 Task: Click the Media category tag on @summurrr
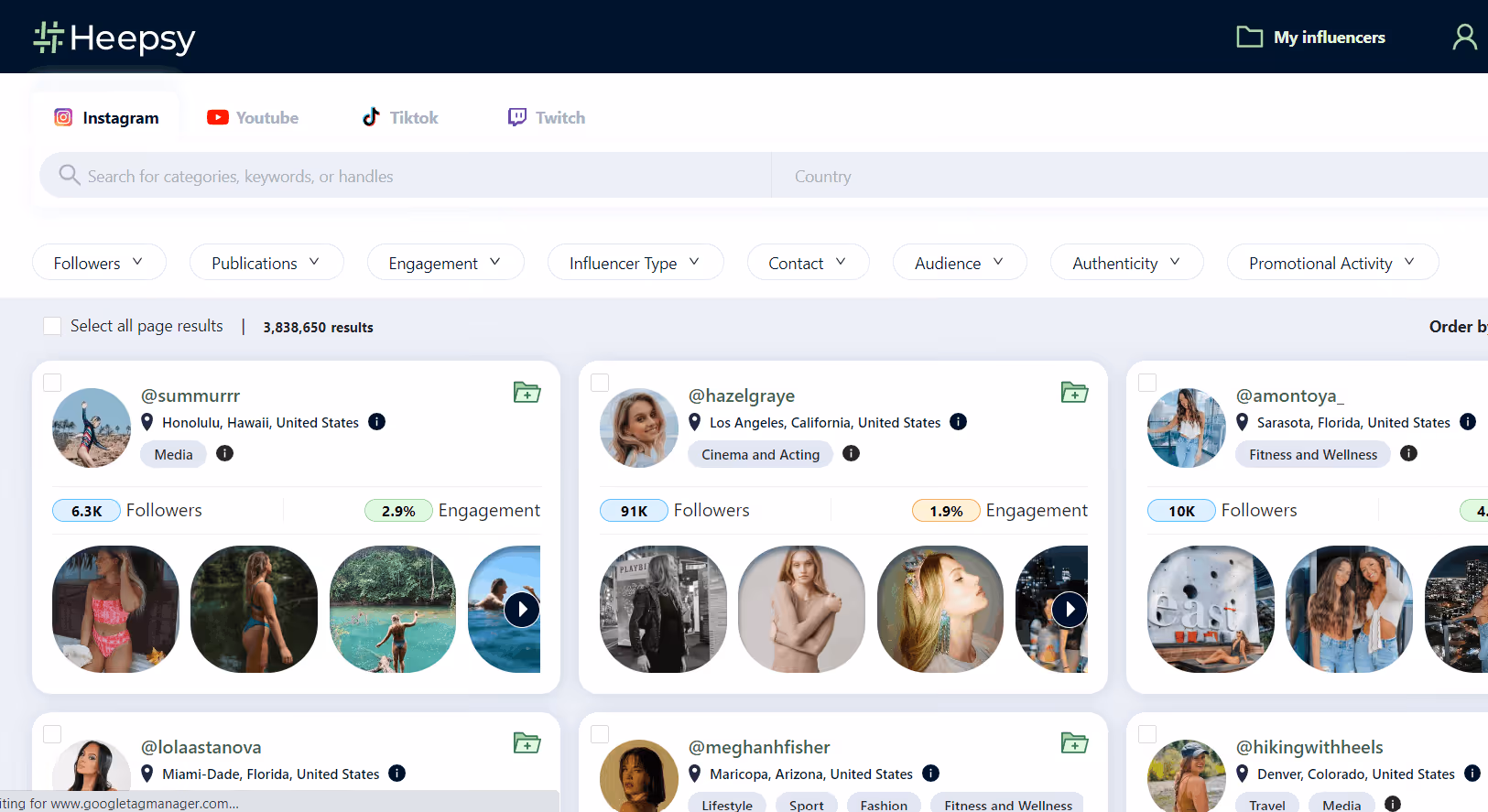coord(174,454)
